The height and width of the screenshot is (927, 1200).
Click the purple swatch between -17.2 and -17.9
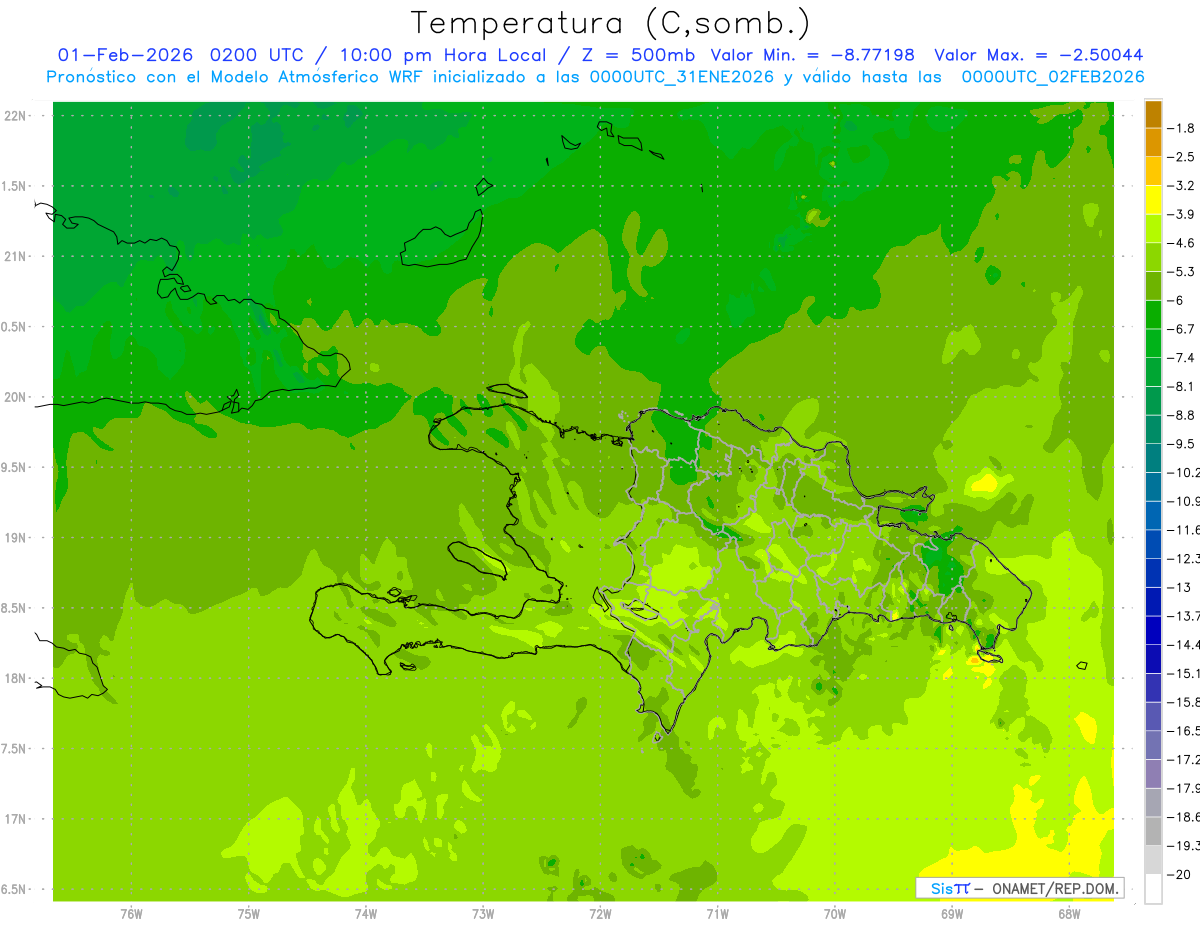(1153, 774)
